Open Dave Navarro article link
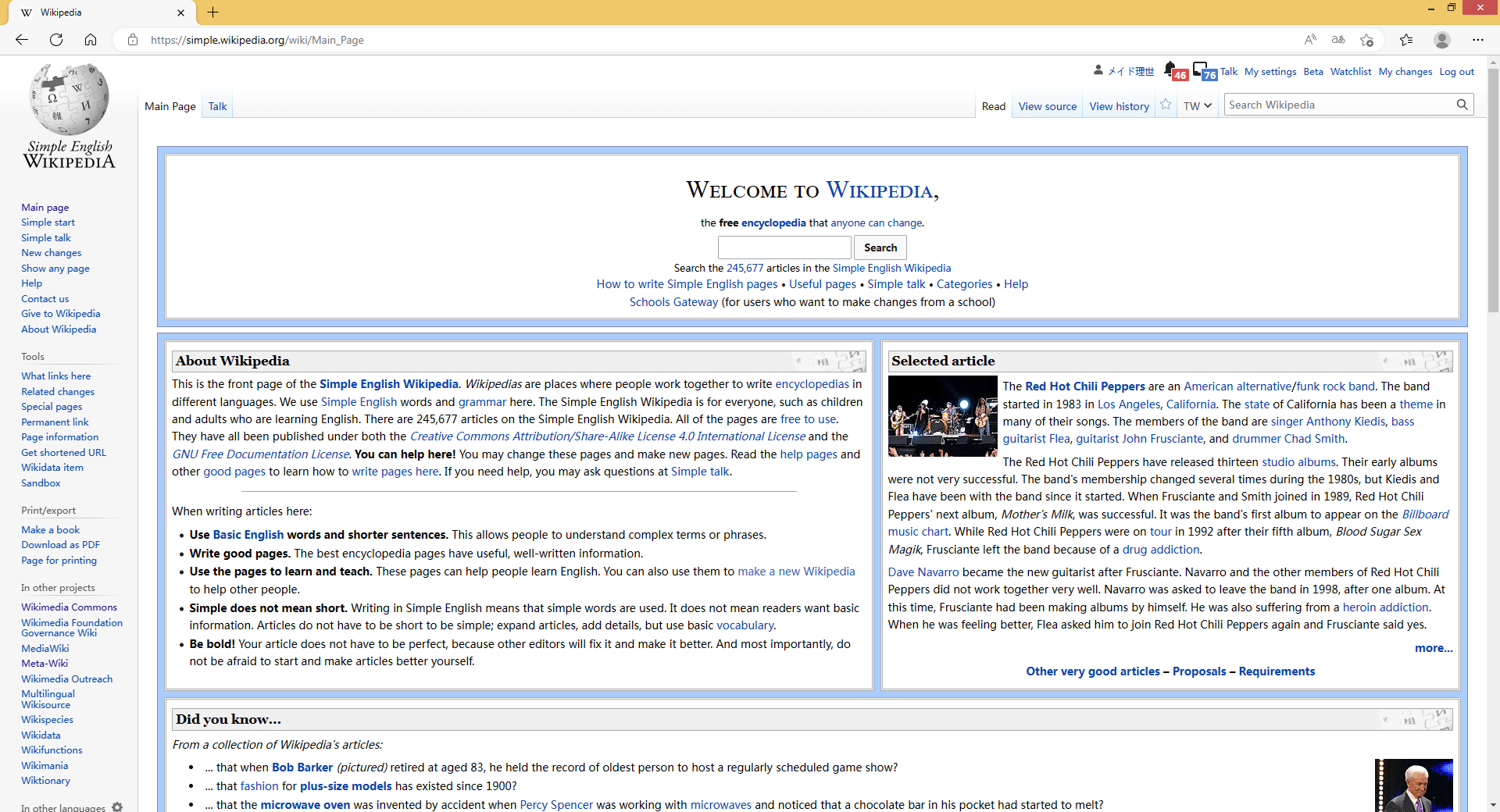The image size is (1500, 812). click(x=923, y=572)
